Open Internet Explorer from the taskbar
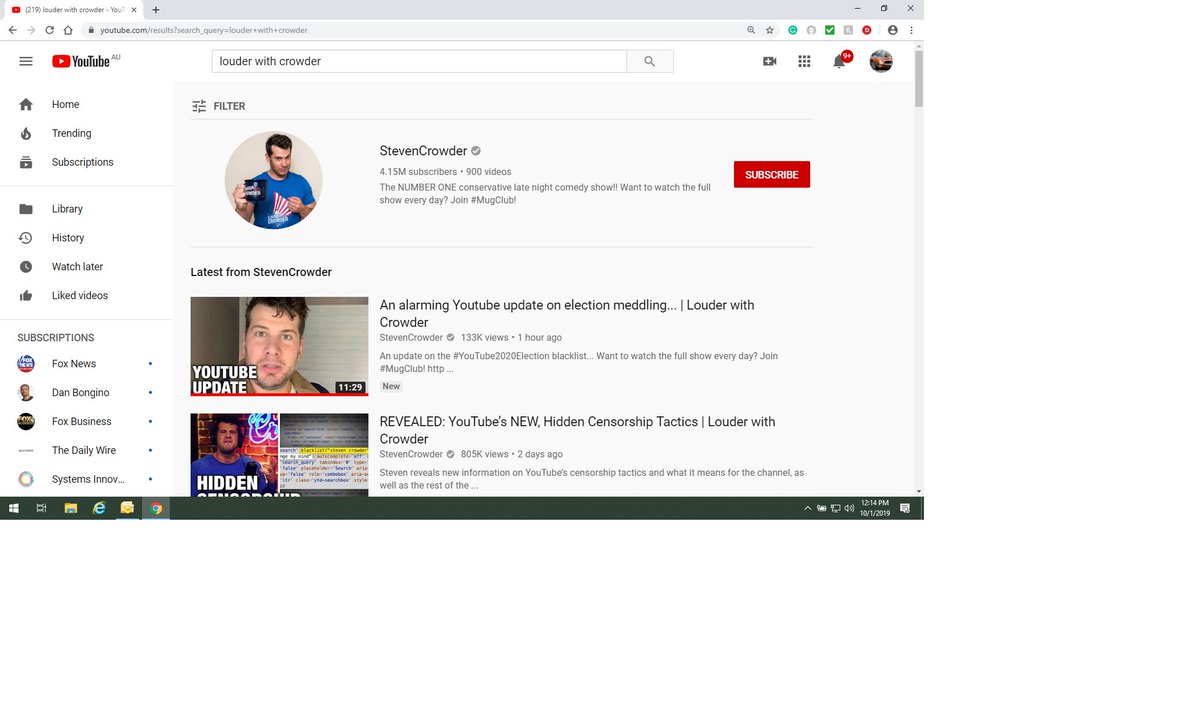 [x=99, y=508]
